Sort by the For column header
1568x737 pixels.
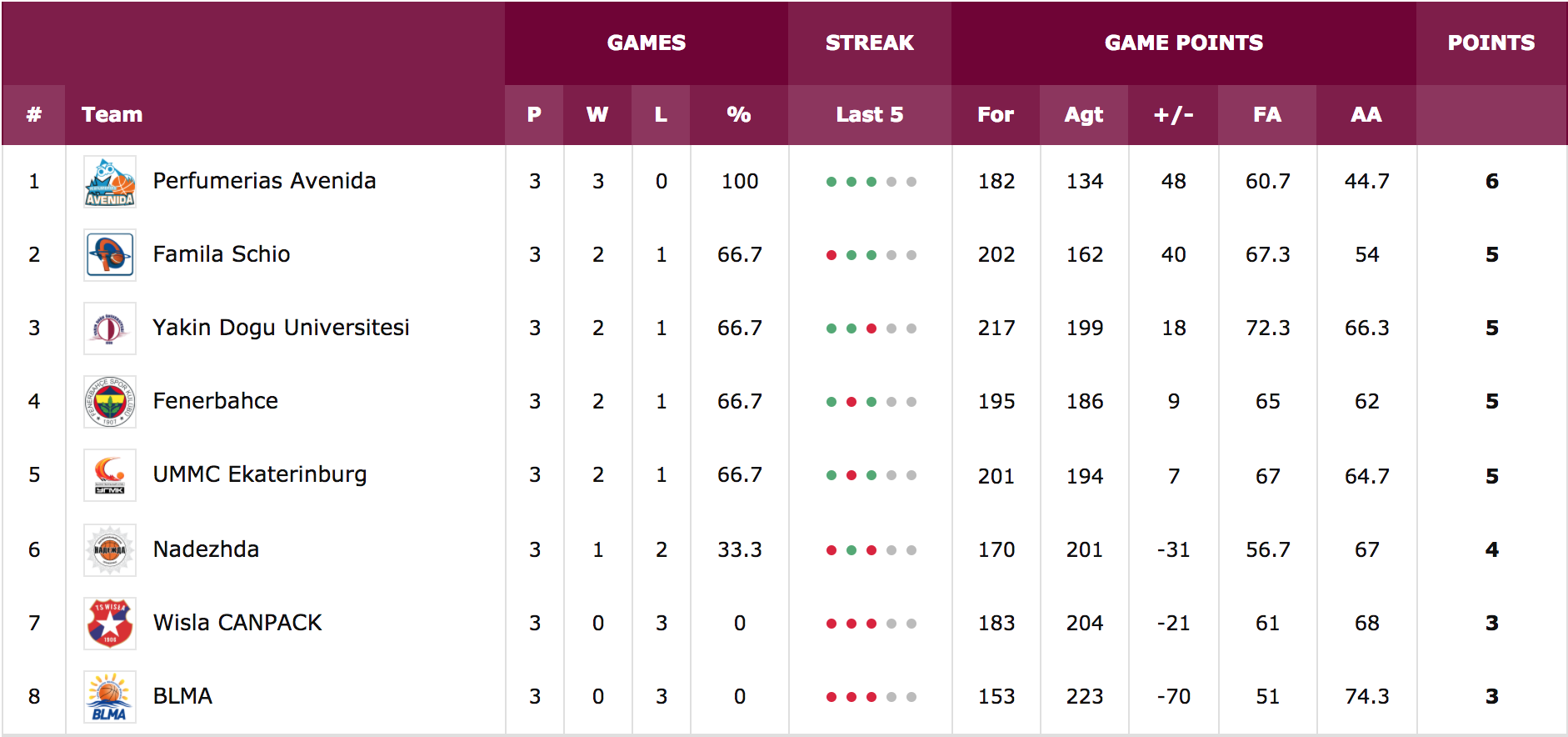(x=996, y=114)
